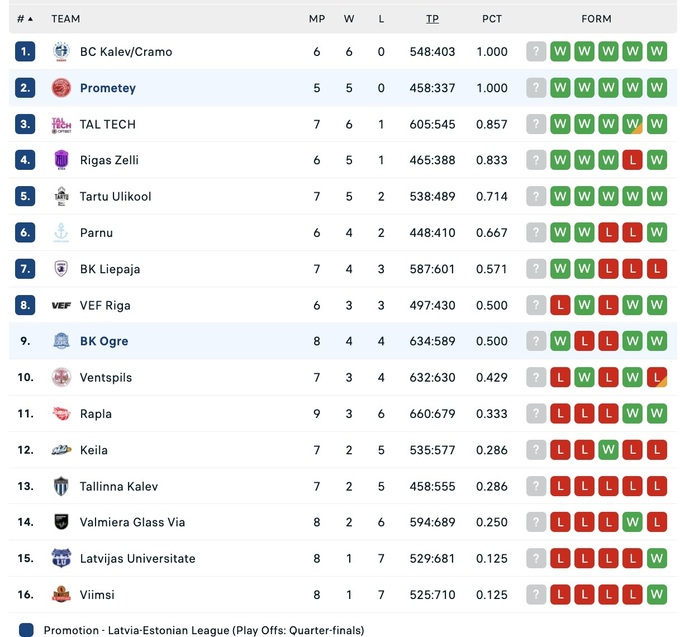
Task: Click Viimsi's green W form badge
Action: [656, 594]
